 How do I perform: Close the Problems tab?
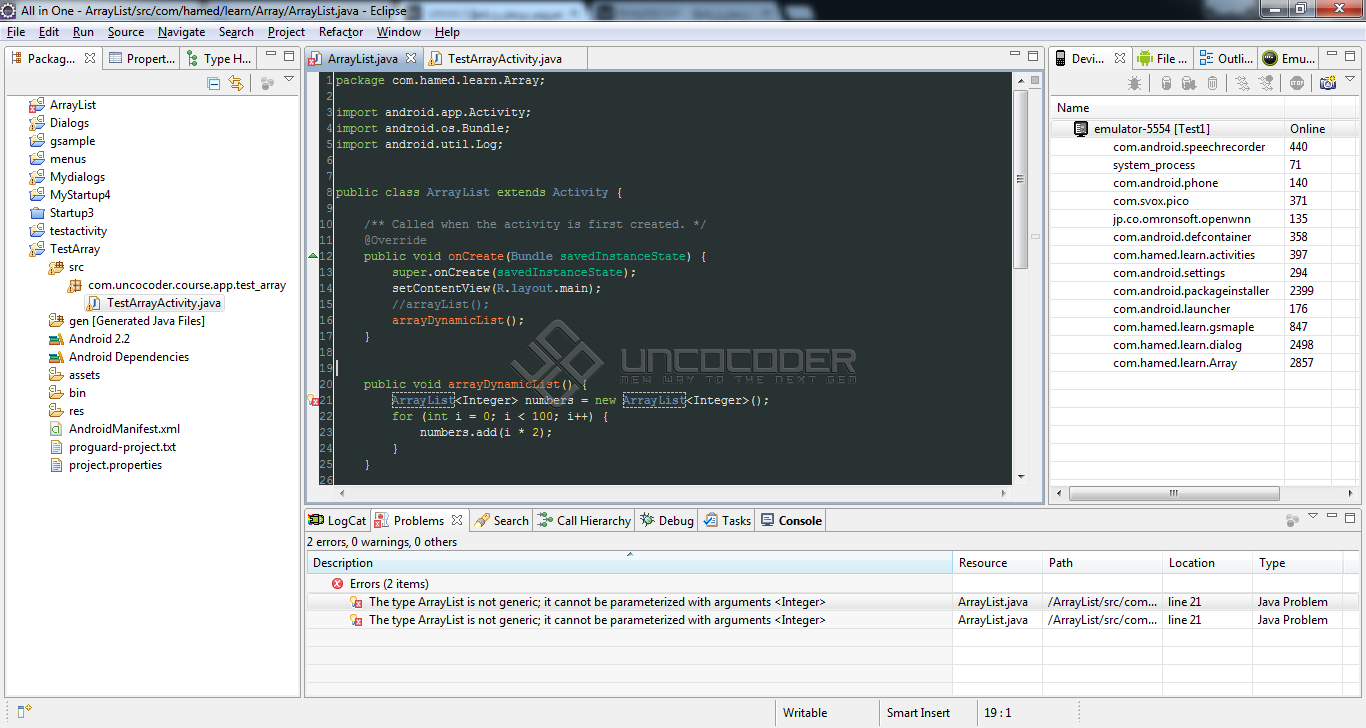tap(456, 520)
